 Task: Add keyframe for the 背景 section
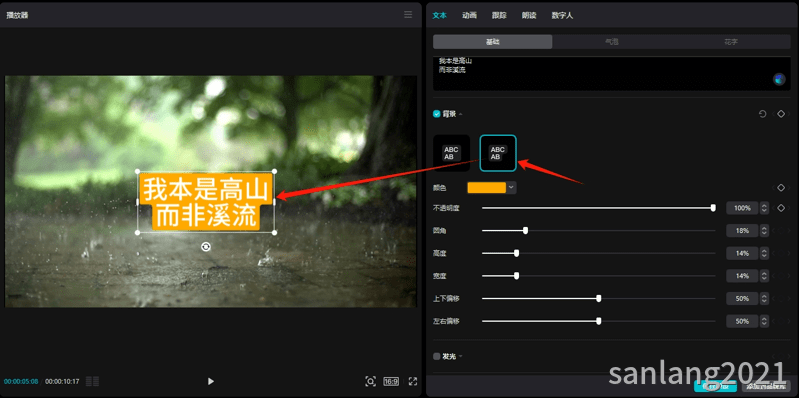point(781,114)
